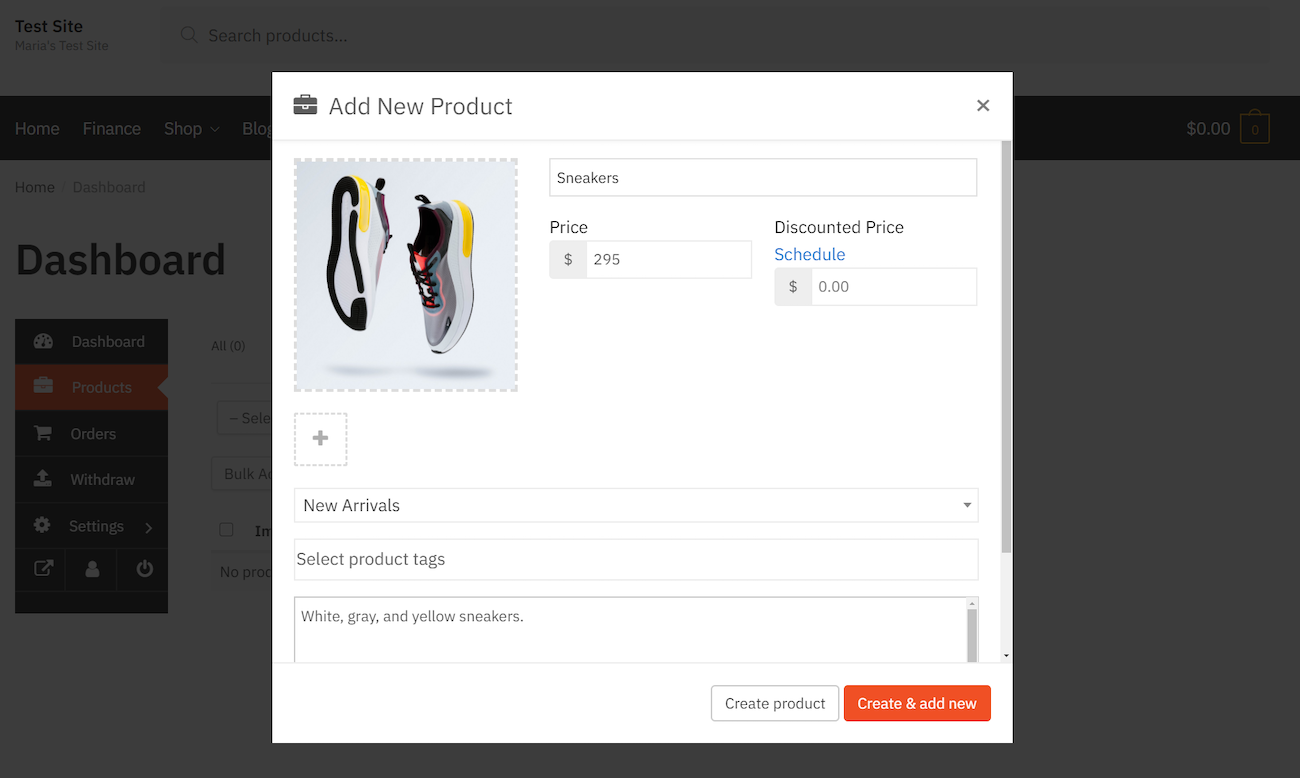
Task: Expand the Settings submenu chevron
Action: pos(149,527)
